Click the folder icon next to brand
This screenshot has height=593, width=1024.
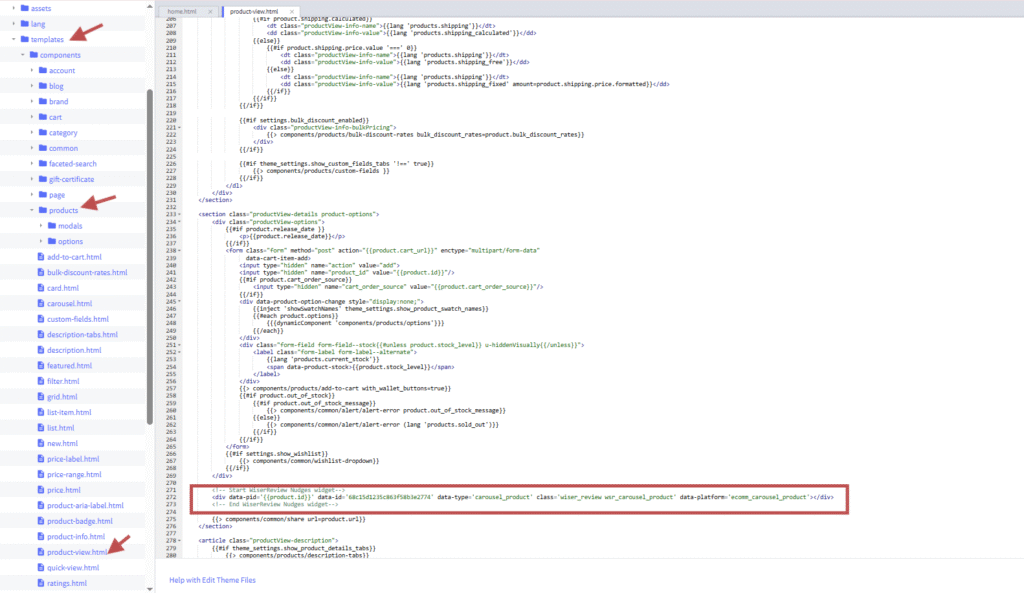coord(41,101)
